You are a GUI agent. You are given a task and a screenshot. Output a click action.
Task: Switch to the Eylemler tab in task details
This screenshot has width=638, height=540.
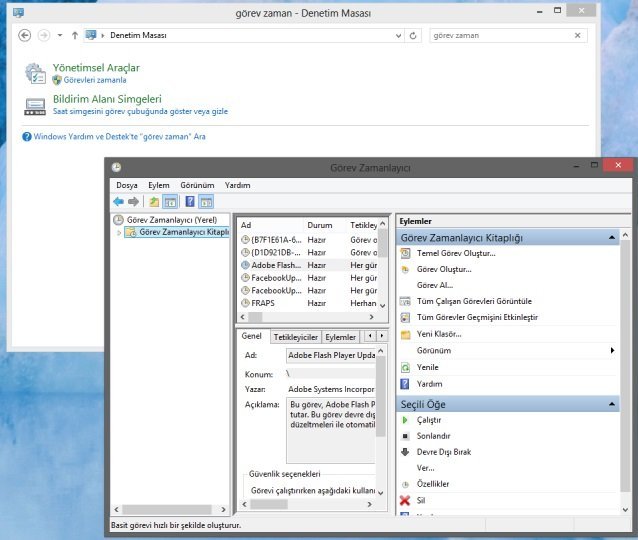tap(341, 337)
